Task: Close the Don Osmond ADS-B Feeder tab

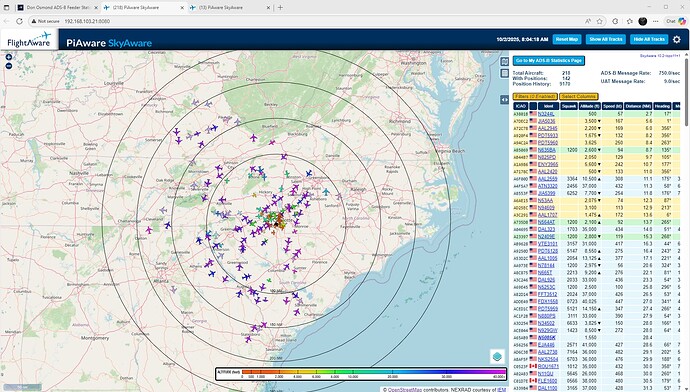Action: [96, 7]
